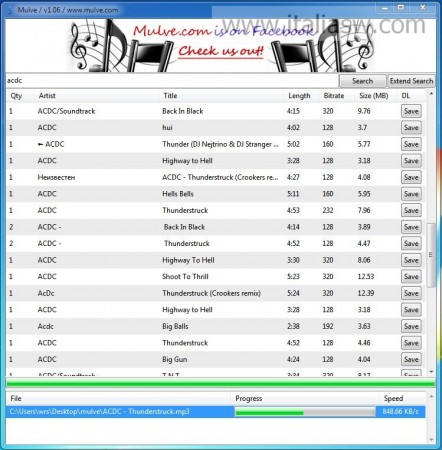The image size is (442, 450).
Task: Click results list scroll down arrow
Action: point(431,371)
